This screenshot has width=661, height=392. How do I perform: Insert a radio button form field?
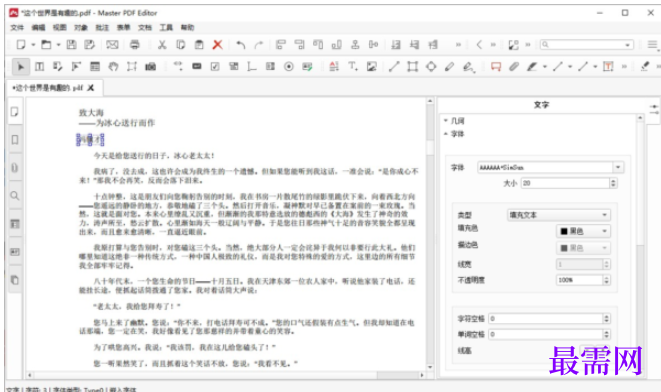(289, 67)
